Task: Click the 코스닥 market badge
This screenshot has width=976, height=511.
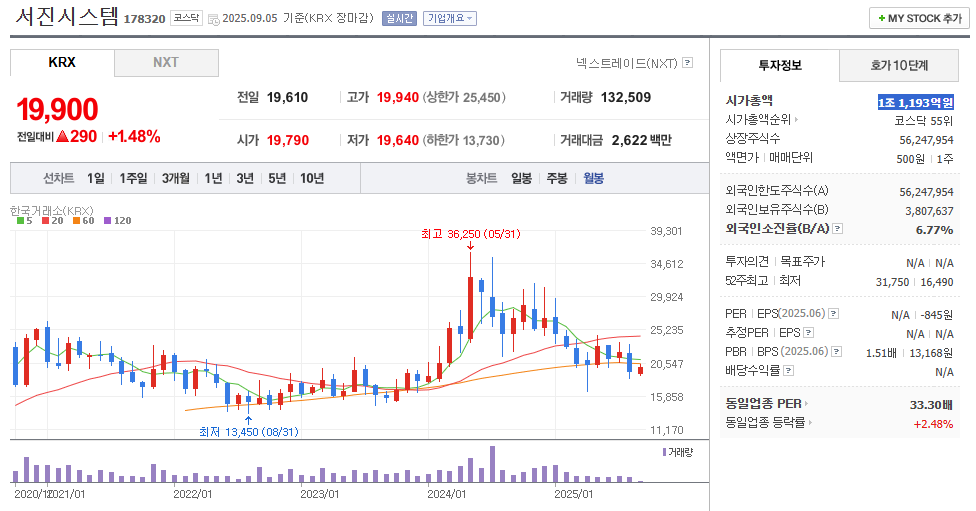Action: [186, 18]
